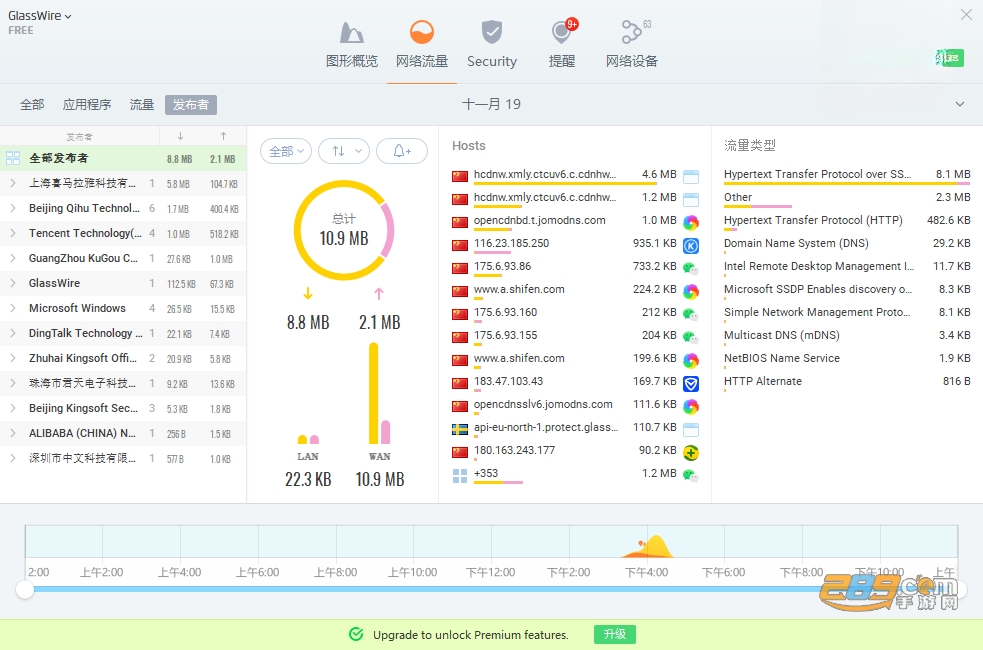Click the China flag beside 175.6.93.86
Screen dimensions: 983x650
click(x=460, y=268)
